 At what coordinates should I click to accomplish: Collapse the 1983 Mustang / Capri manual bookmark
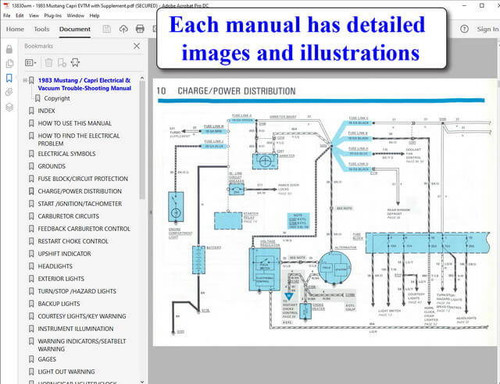(x=25, y=80)
